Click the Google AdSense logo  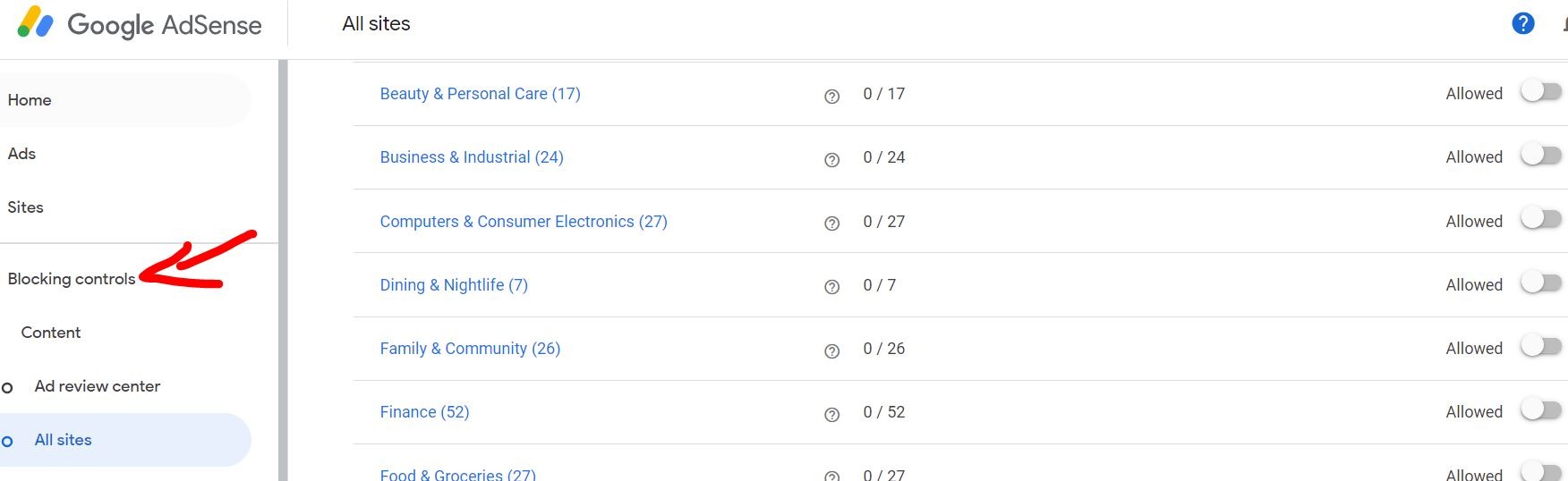click(x=140, y=24)
